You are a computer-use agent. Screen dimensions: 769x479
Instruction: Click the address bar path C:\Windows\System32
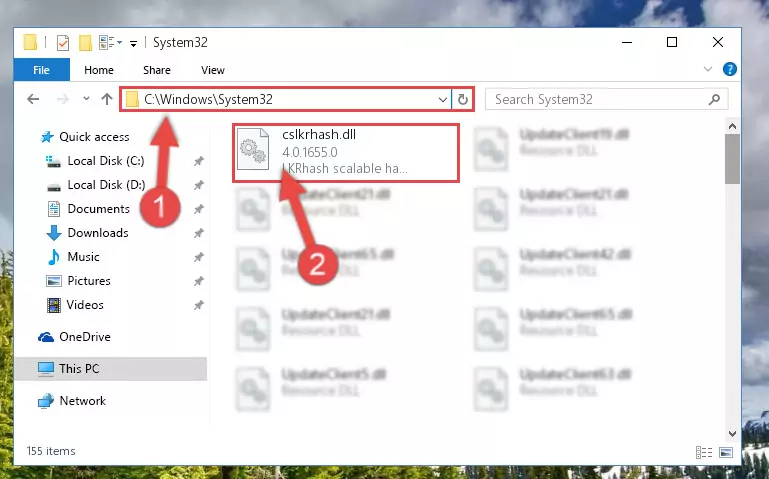(x=208, y=100)
